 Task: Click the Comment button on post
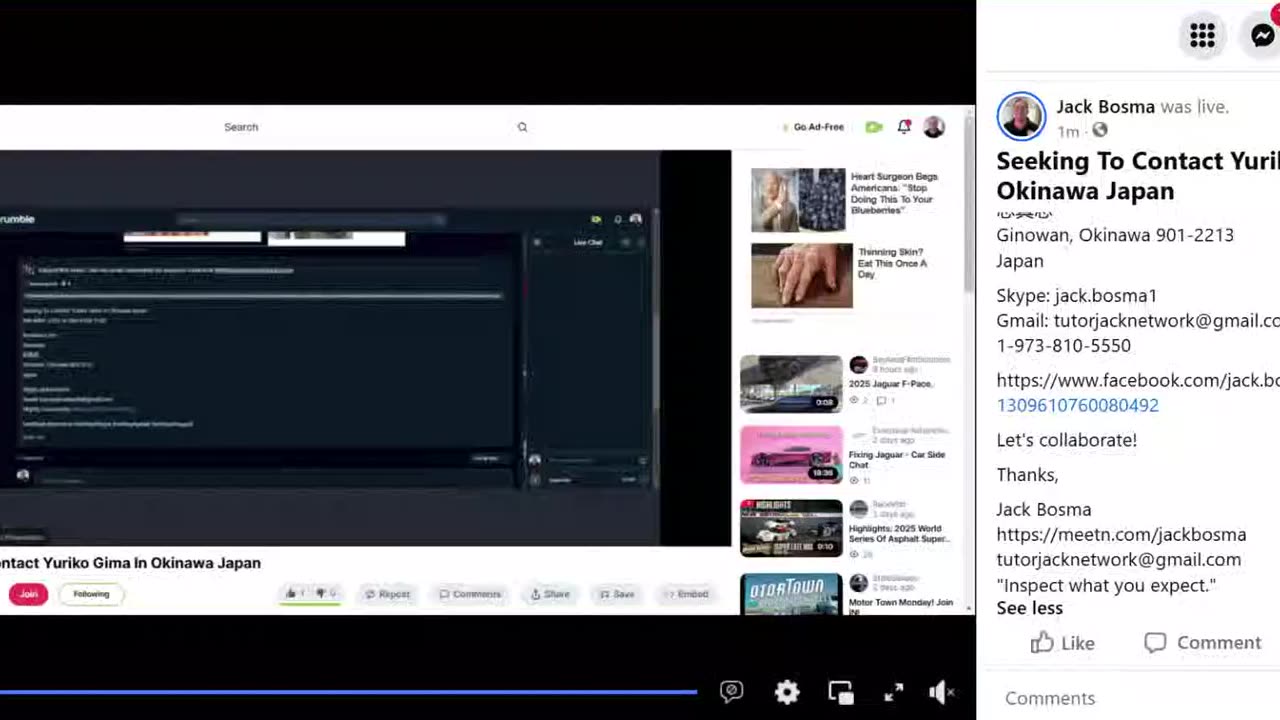[x=1203, y=643]
